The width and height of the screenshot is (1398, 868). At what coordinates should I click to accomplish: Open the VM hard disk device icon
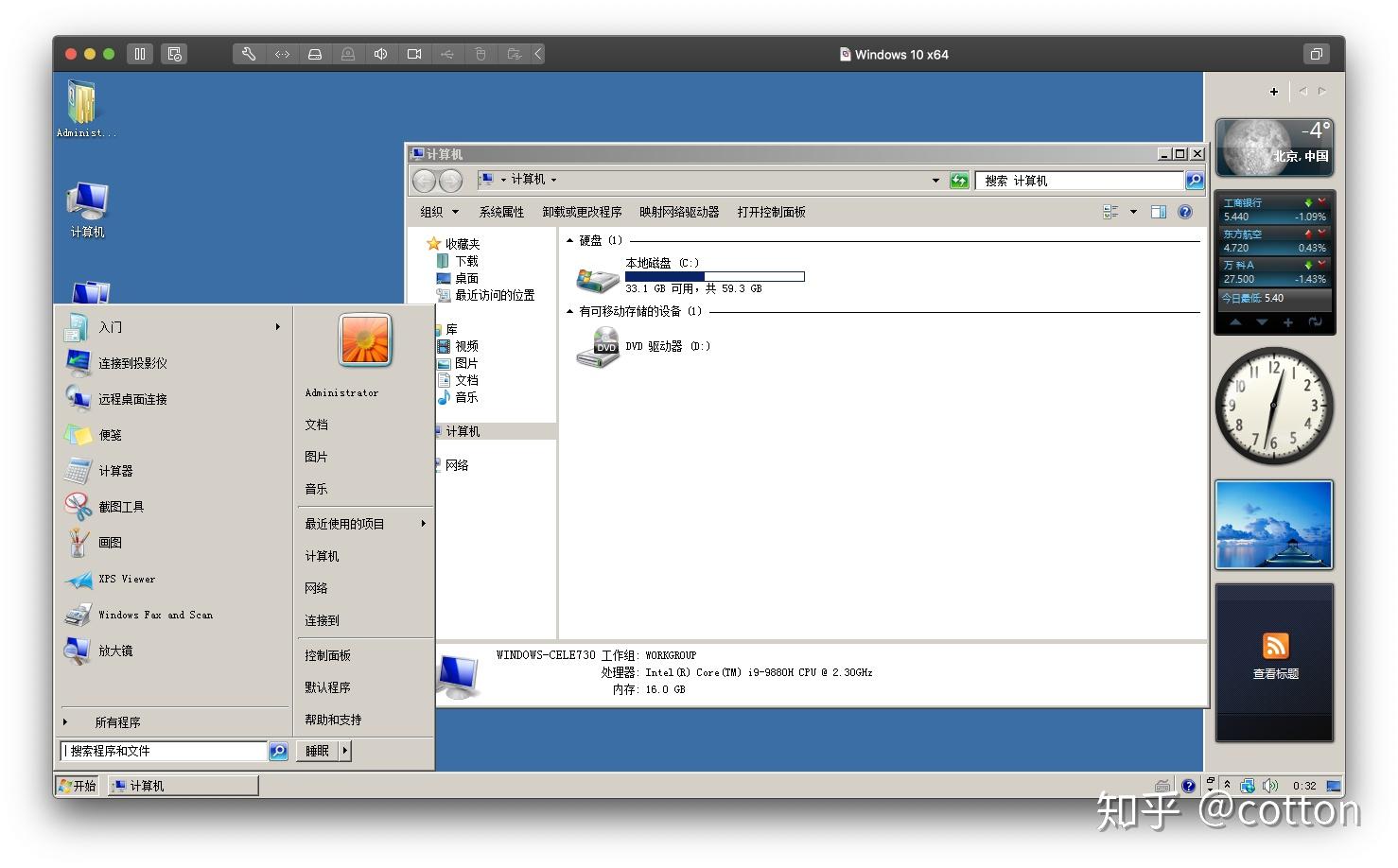315,54
